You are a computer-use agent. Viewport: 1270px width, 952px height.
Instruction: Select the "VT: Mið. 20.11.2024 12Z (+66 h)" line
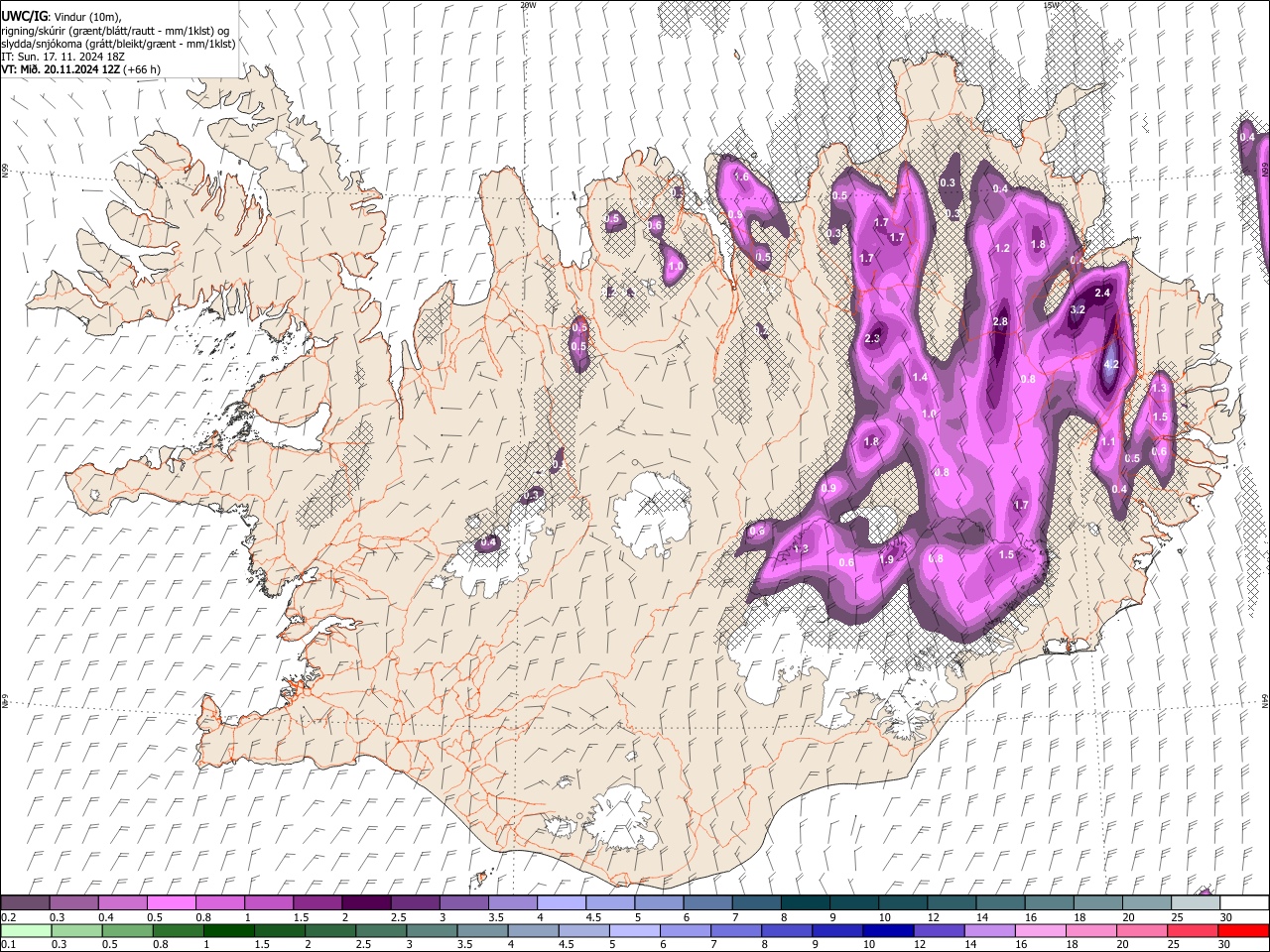click(80, 69)
